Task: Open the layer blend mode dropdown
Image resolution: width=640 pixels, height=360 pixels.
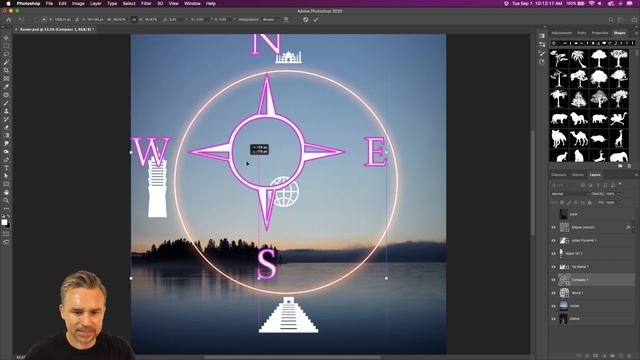Action: pyautogui.click(x=570, y=194)
